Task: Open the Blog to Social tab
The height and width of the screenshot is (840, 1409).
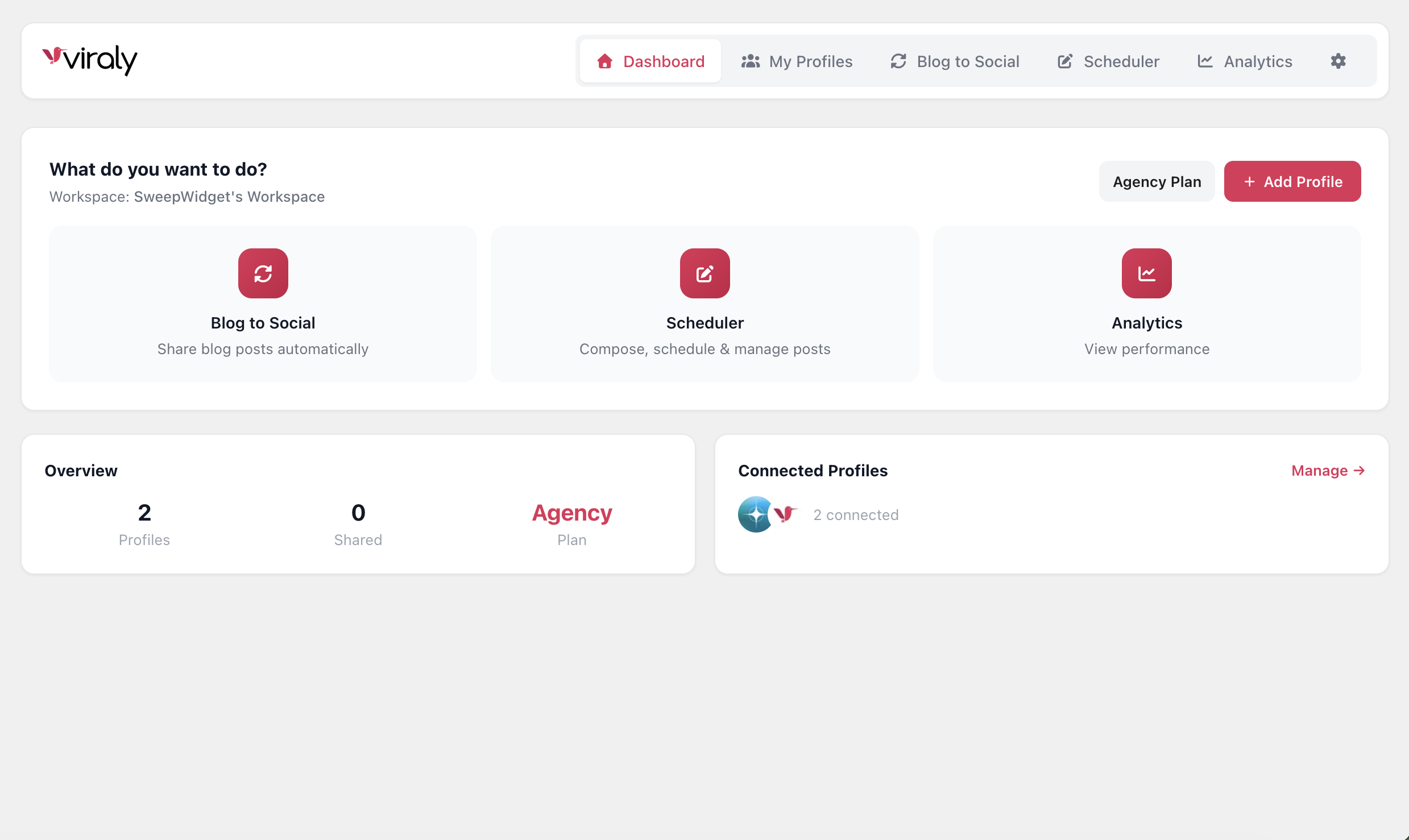Action: (955, 61)
